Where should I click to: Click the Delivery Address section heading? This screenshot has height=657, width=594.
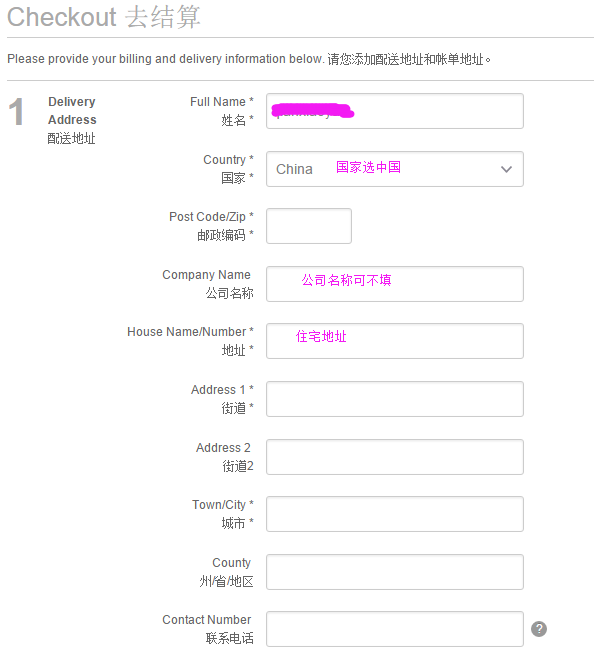coord(72,111)
